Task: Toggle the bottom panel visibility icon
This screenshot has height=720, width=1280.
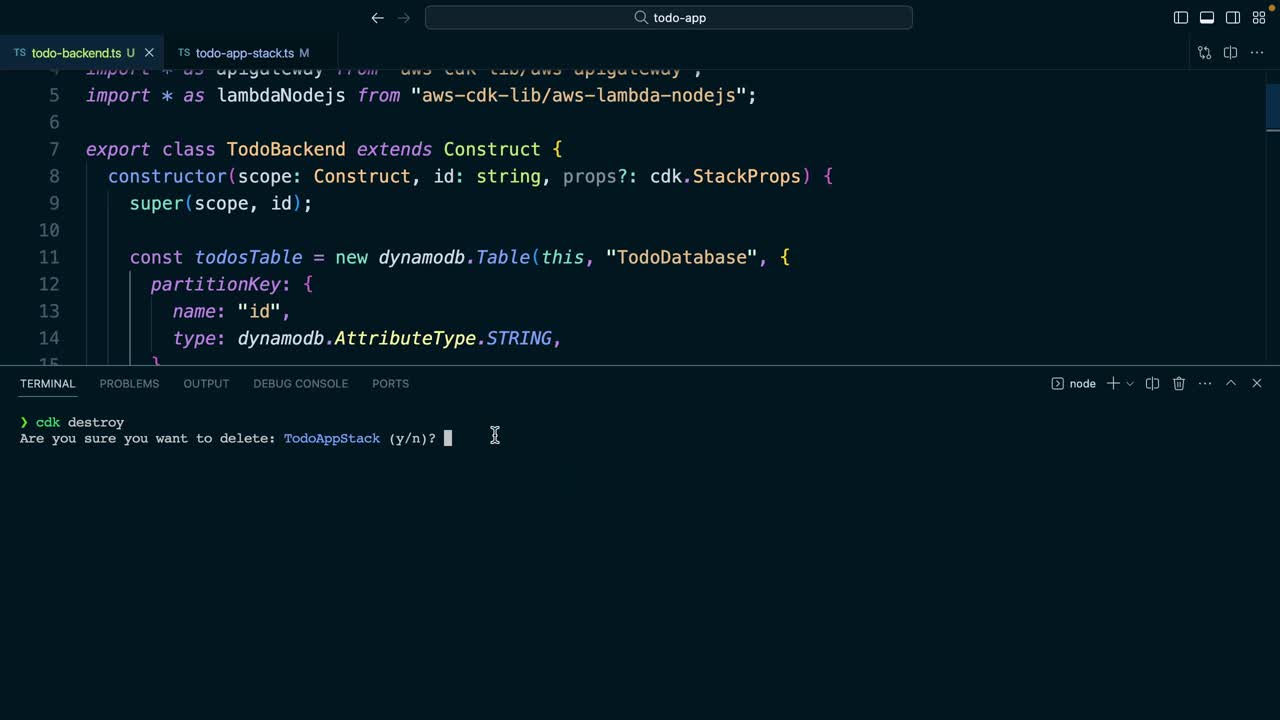Action: 1207,18
